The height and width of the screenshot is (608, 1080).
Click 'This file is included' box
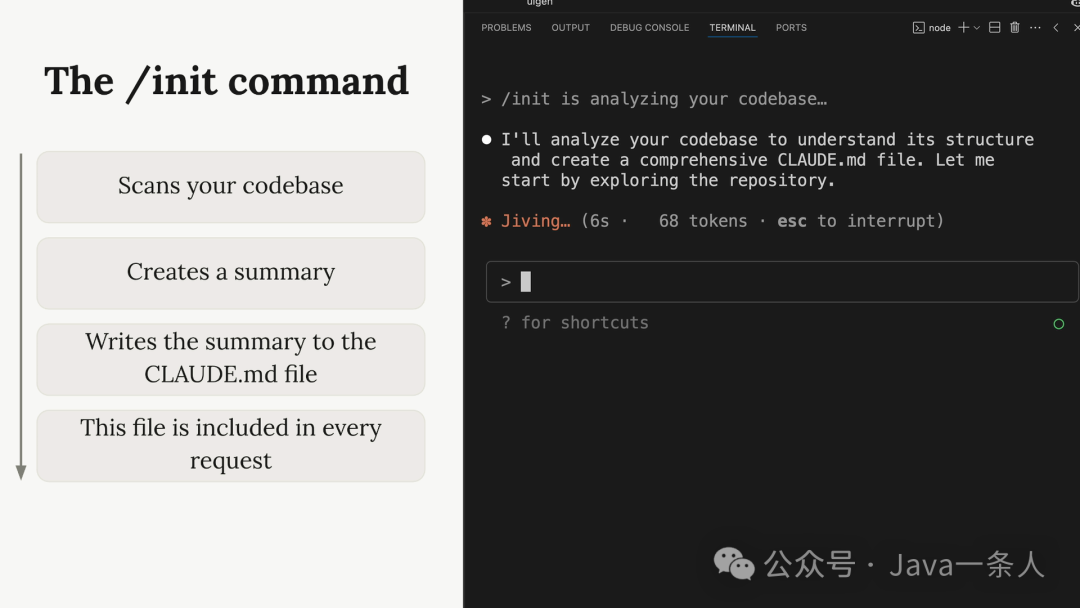click(231, 444)
